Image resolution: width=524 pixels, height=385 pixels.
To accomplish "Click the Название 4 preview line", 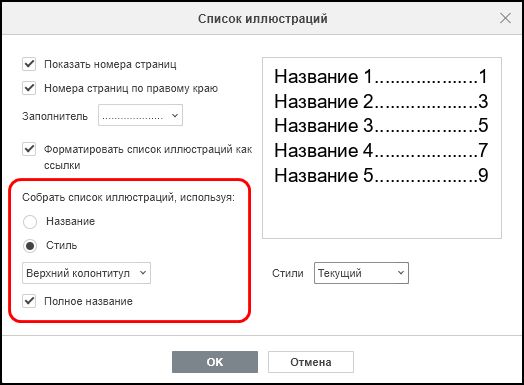I will pos(381,150).
